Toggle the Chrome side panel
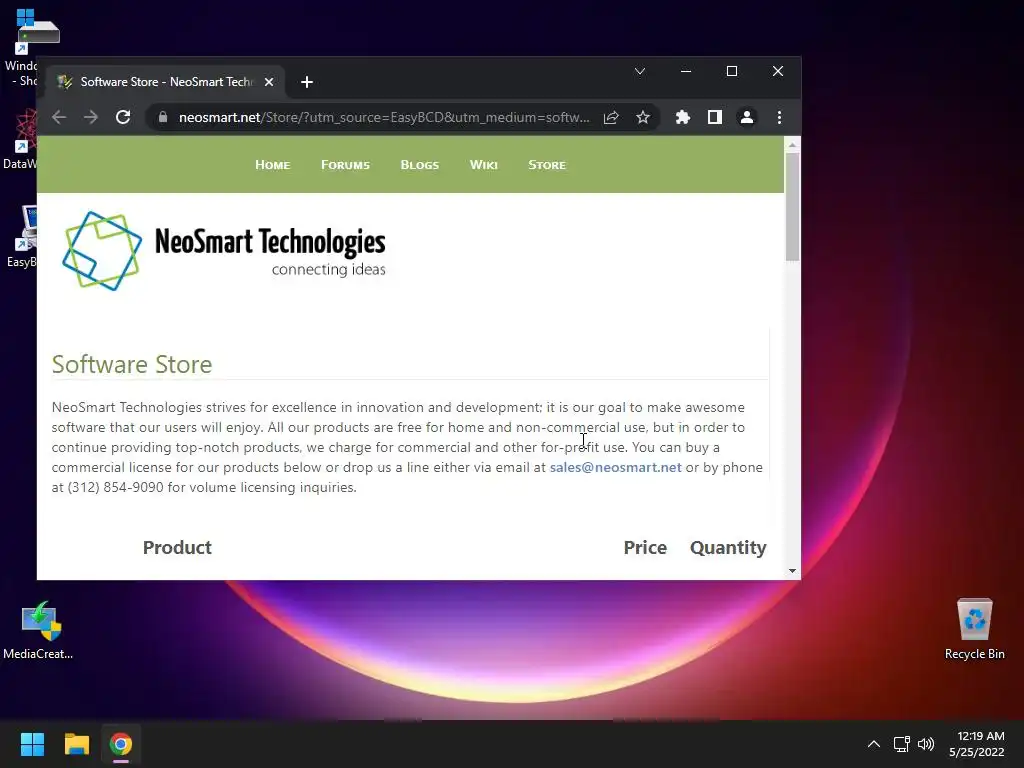This screenshot has width=1024, height=768. tap(714, 118)
